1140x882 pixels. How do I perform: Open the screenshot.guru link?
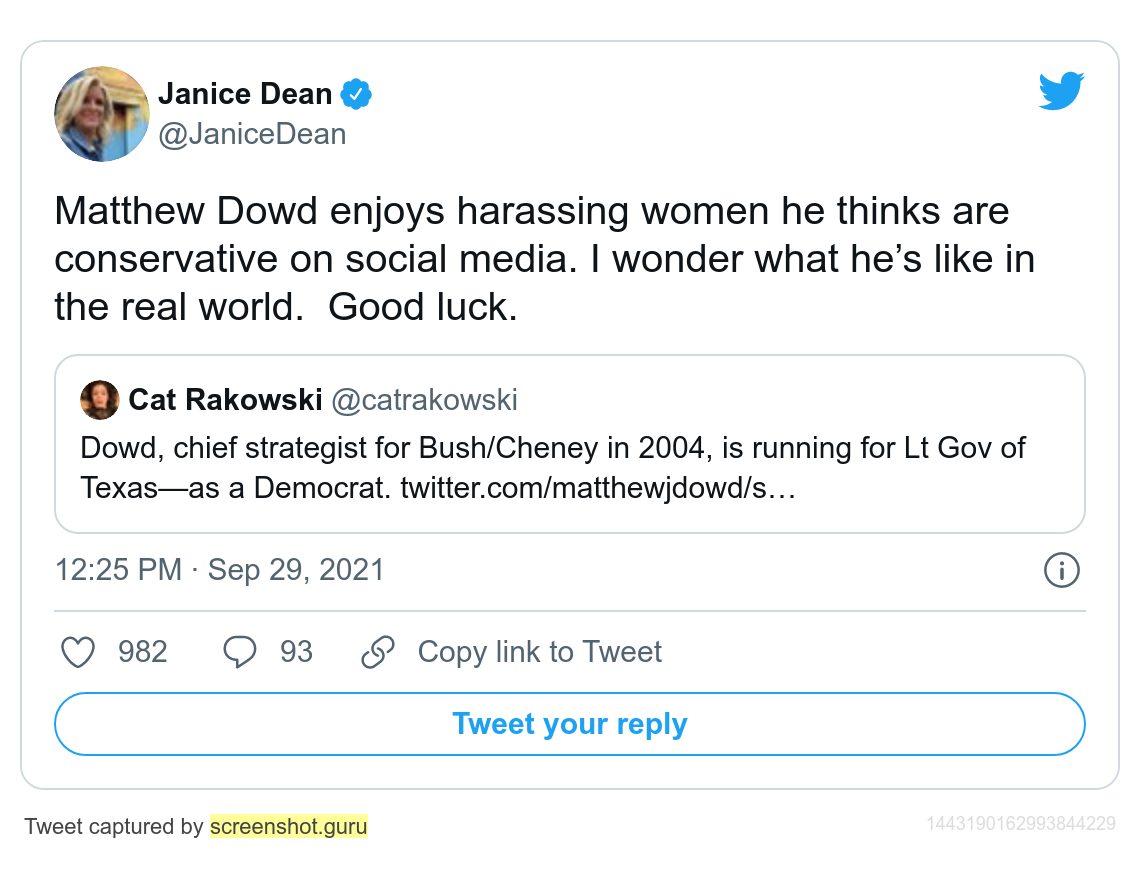click(x=289, y=826)
